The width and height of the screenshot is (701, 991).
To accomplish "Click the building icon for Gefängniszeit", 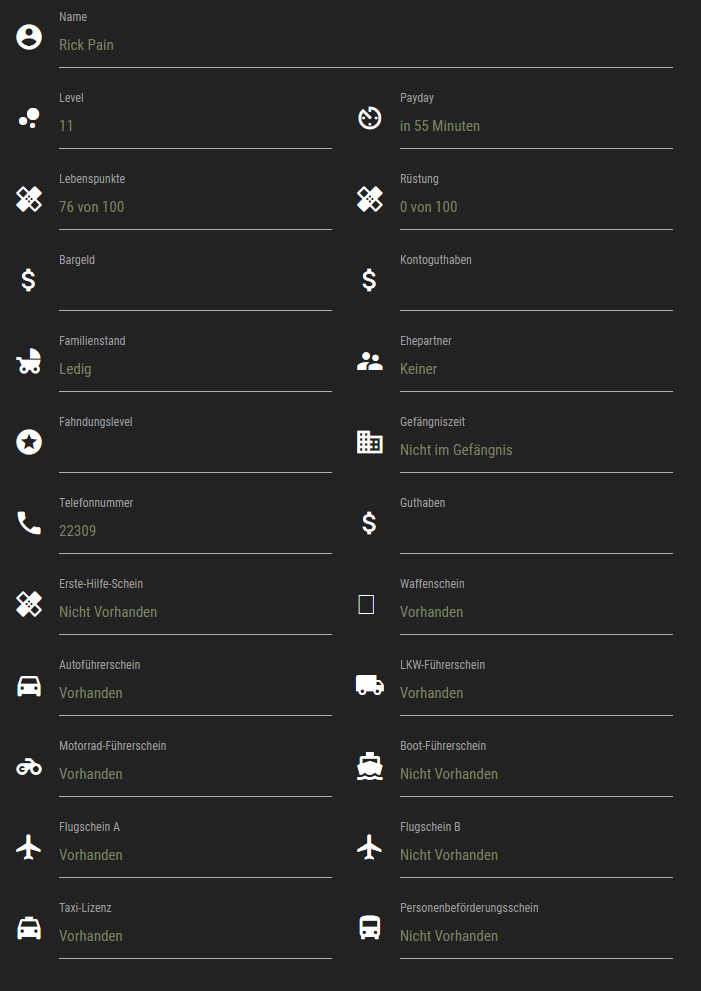I will click(x=370, y=442).
